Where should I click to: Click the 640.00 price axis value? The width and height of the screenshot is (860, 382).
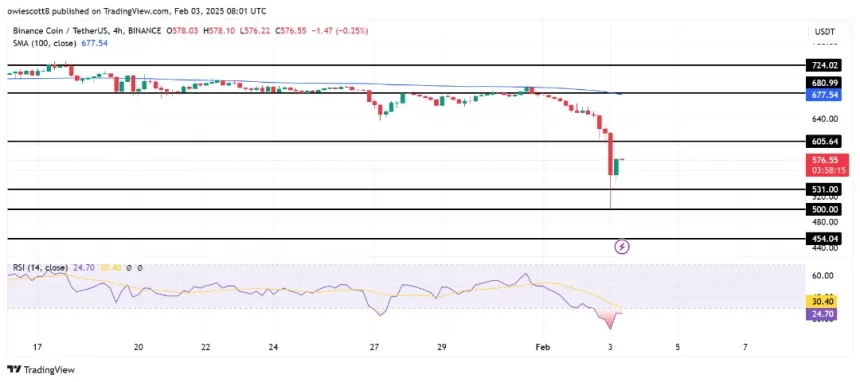[824, 119]
